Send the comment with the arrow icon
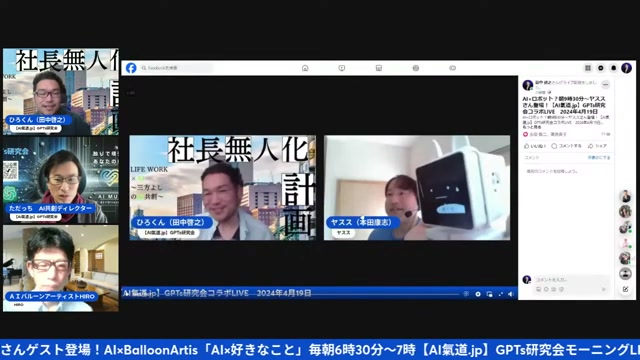Viewport: 640px width, 360px height. (x=604, y=289)
